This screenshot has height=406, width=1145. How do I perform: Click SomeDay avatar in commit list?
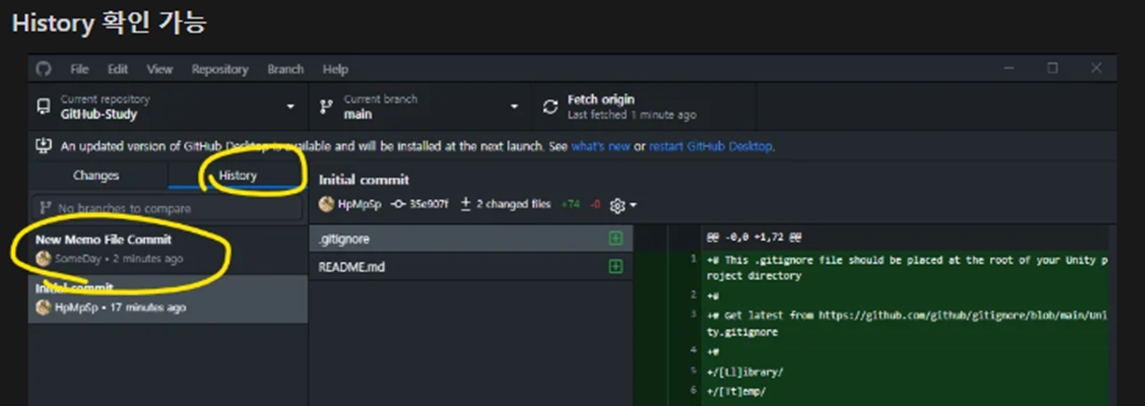tap(44, 258)
